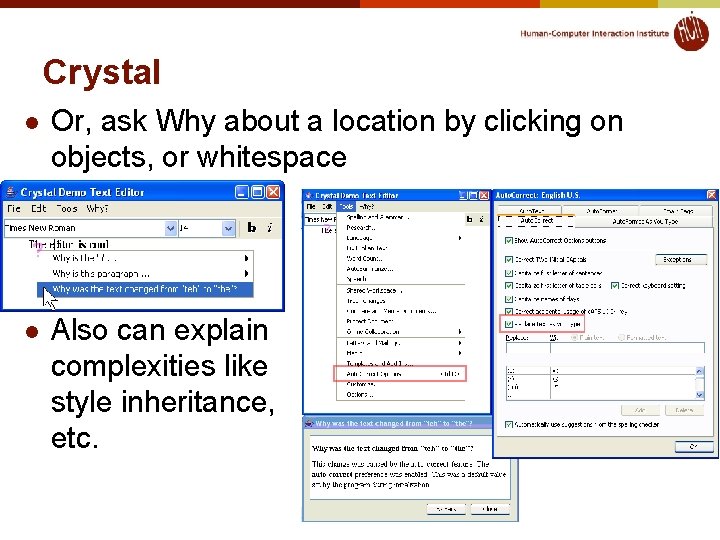
Task: Select the Formatted text radio button
Action: click(621, 338)
